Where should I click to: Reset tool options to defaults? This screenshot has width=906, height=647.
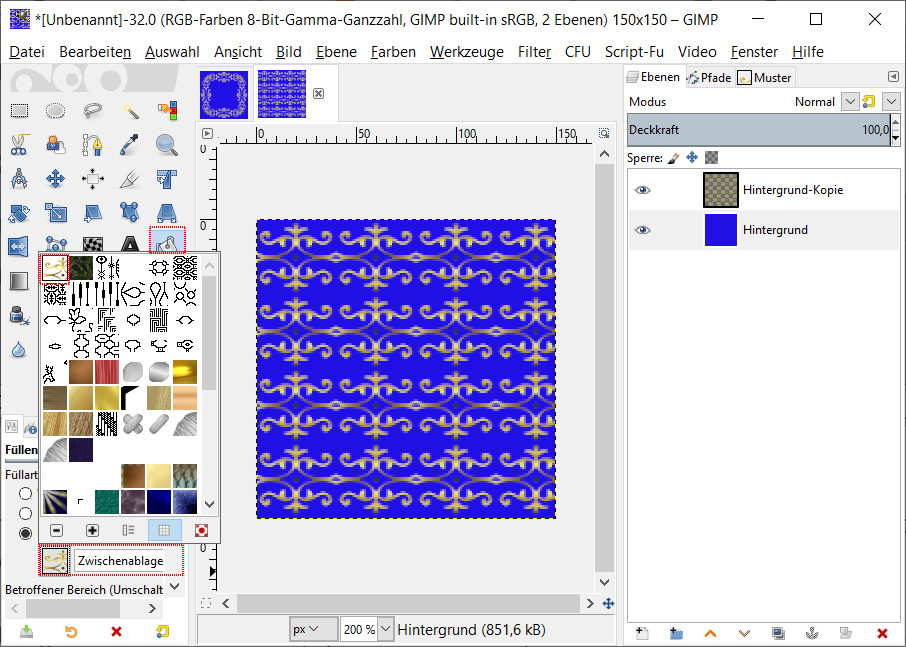pyautogui.click(x=163, y=631)
